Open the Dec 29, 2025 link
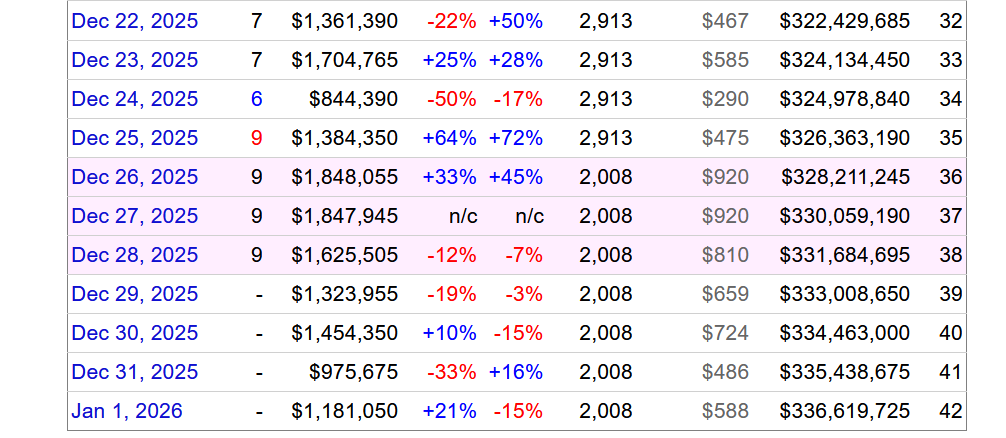Viewport: 1006px width, 438px height. [134, 294]
